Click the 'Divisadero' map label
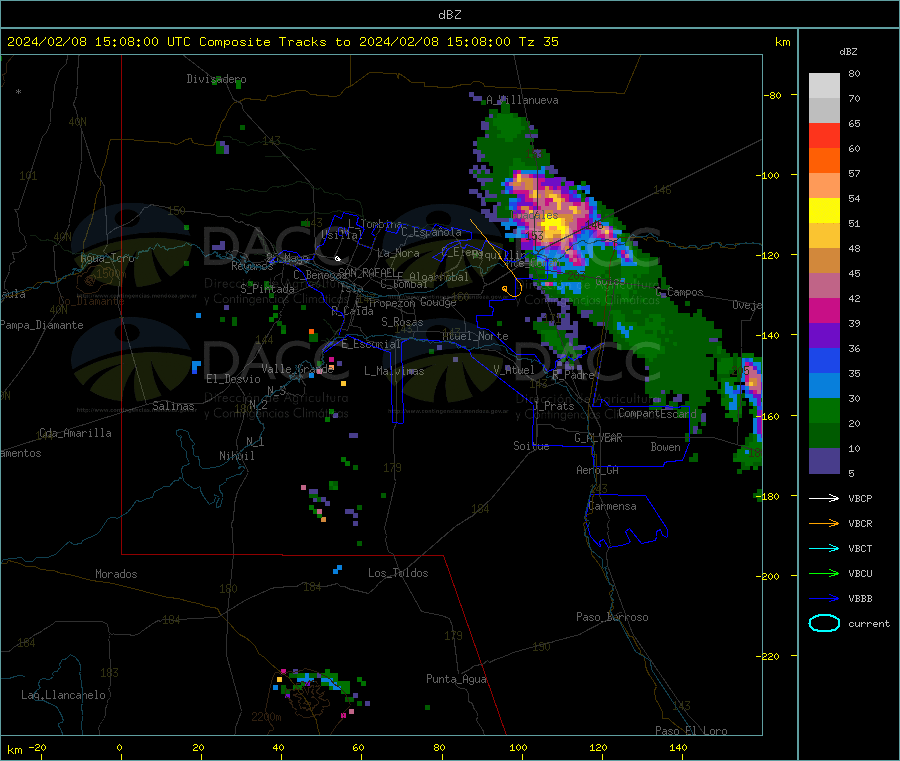 pyautogui.click(x=216, y=79)
